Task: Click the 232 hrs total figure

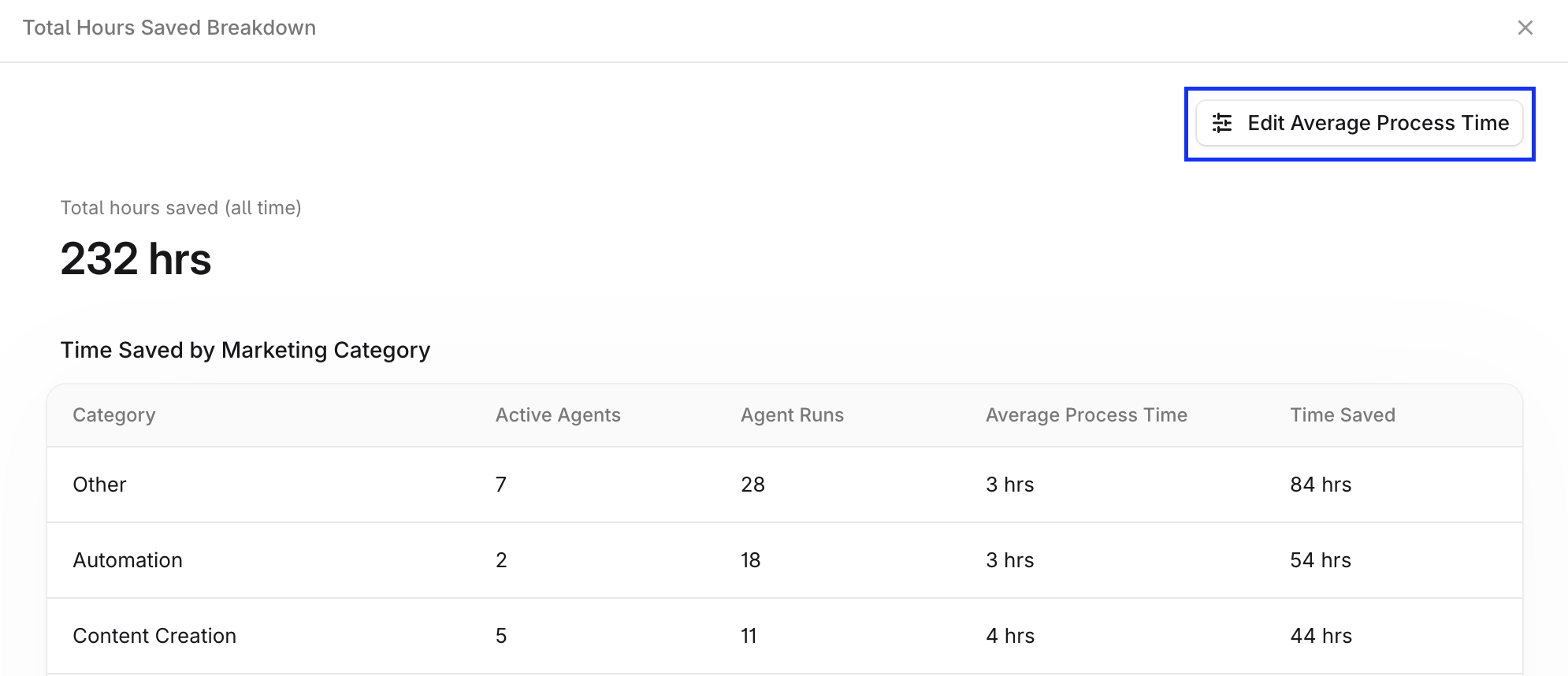Action: tap(136, 258)
